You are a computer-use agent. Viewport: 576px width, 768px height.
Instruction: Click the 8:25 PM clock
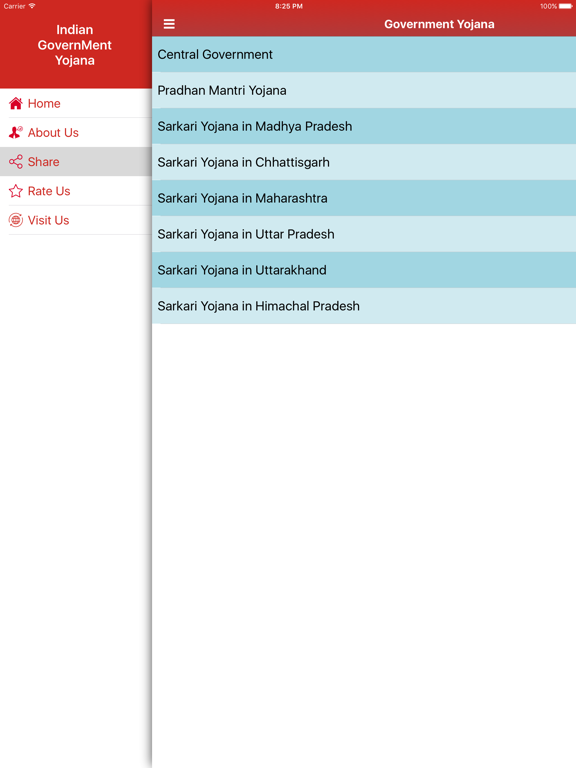pos(288,6)
